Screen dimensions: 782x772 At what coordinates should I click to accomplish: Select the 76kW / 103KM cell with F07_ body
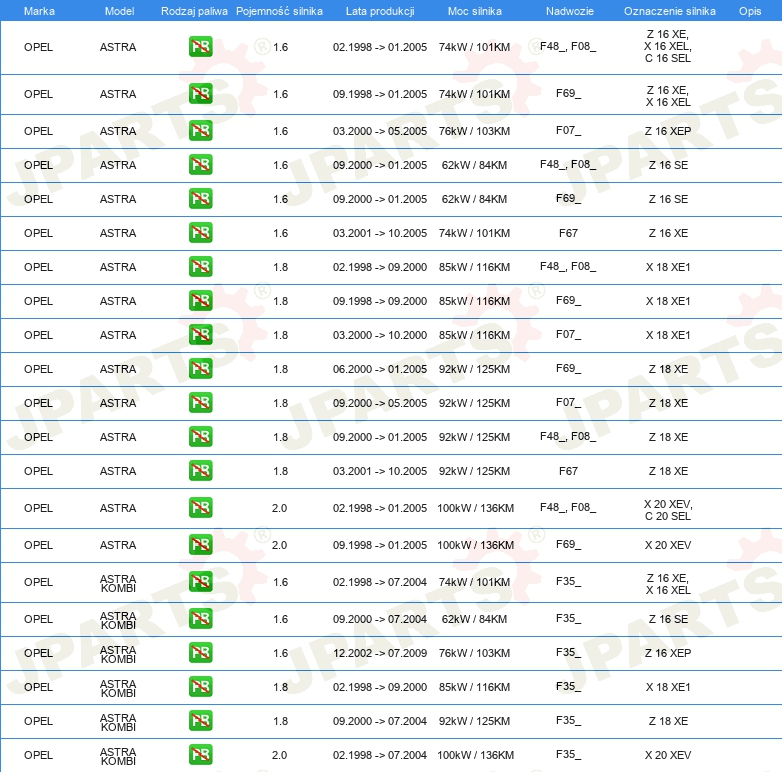coord(474,131)
